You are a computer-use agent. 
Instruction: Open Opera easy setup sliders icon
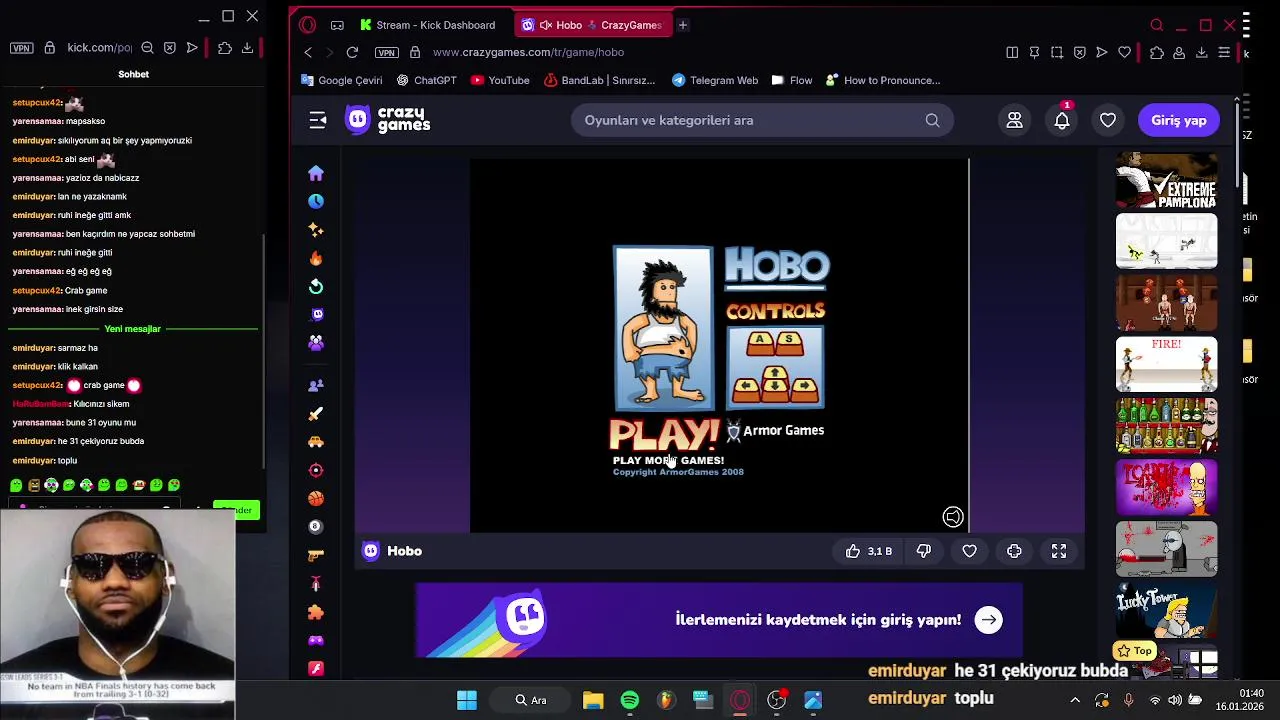coord(1224,52)
